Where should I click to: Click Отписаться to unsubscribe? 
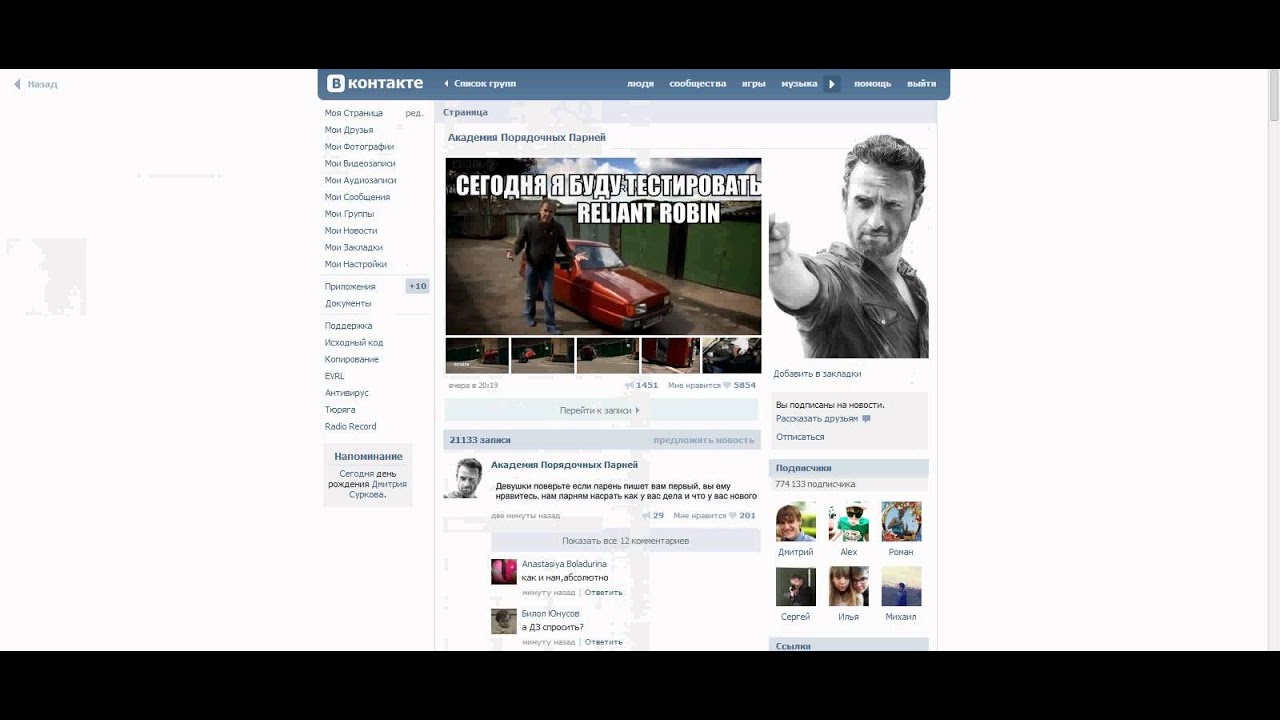click(x=800, y=437)
